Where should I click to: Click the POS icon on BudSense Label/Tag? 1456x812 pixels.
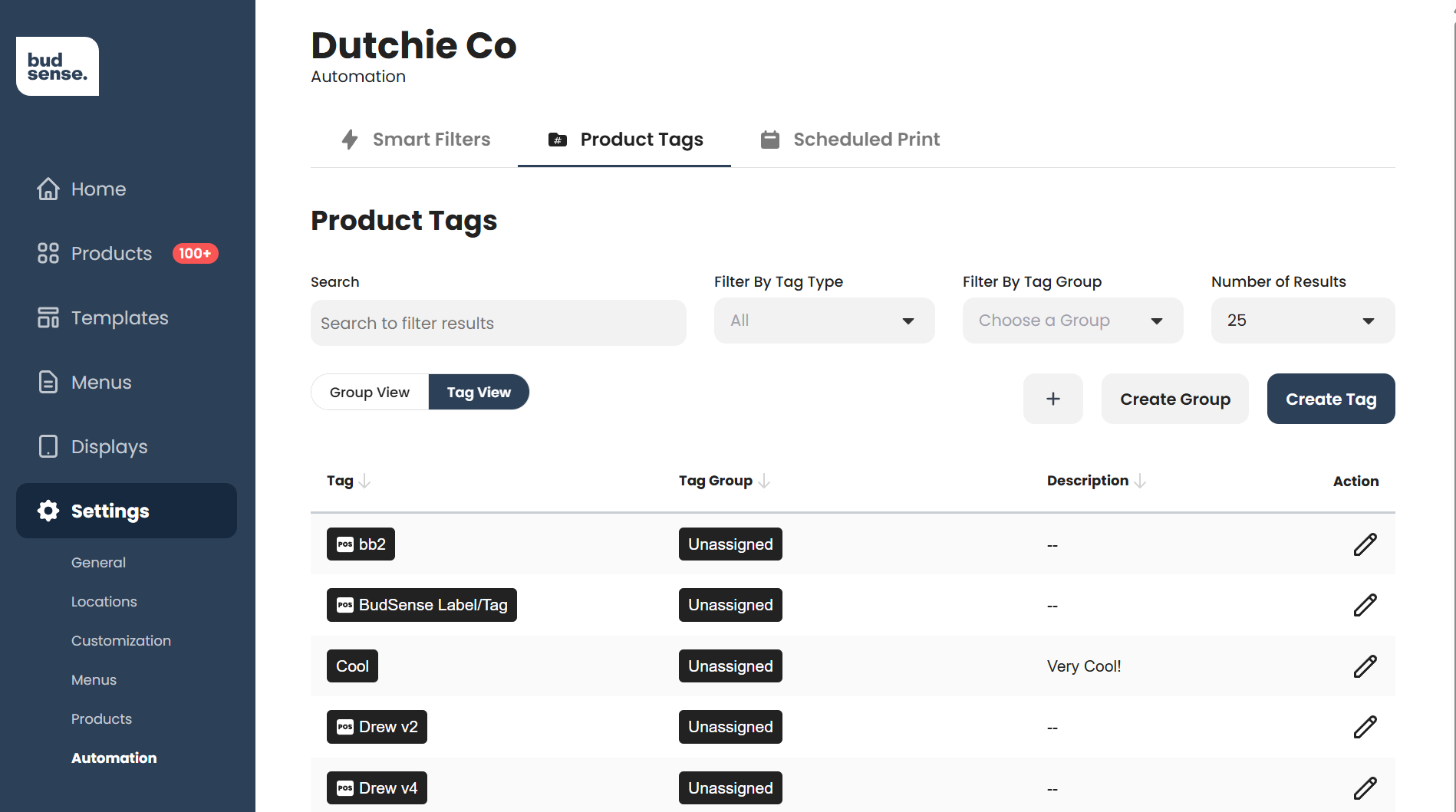coord(345,605)
